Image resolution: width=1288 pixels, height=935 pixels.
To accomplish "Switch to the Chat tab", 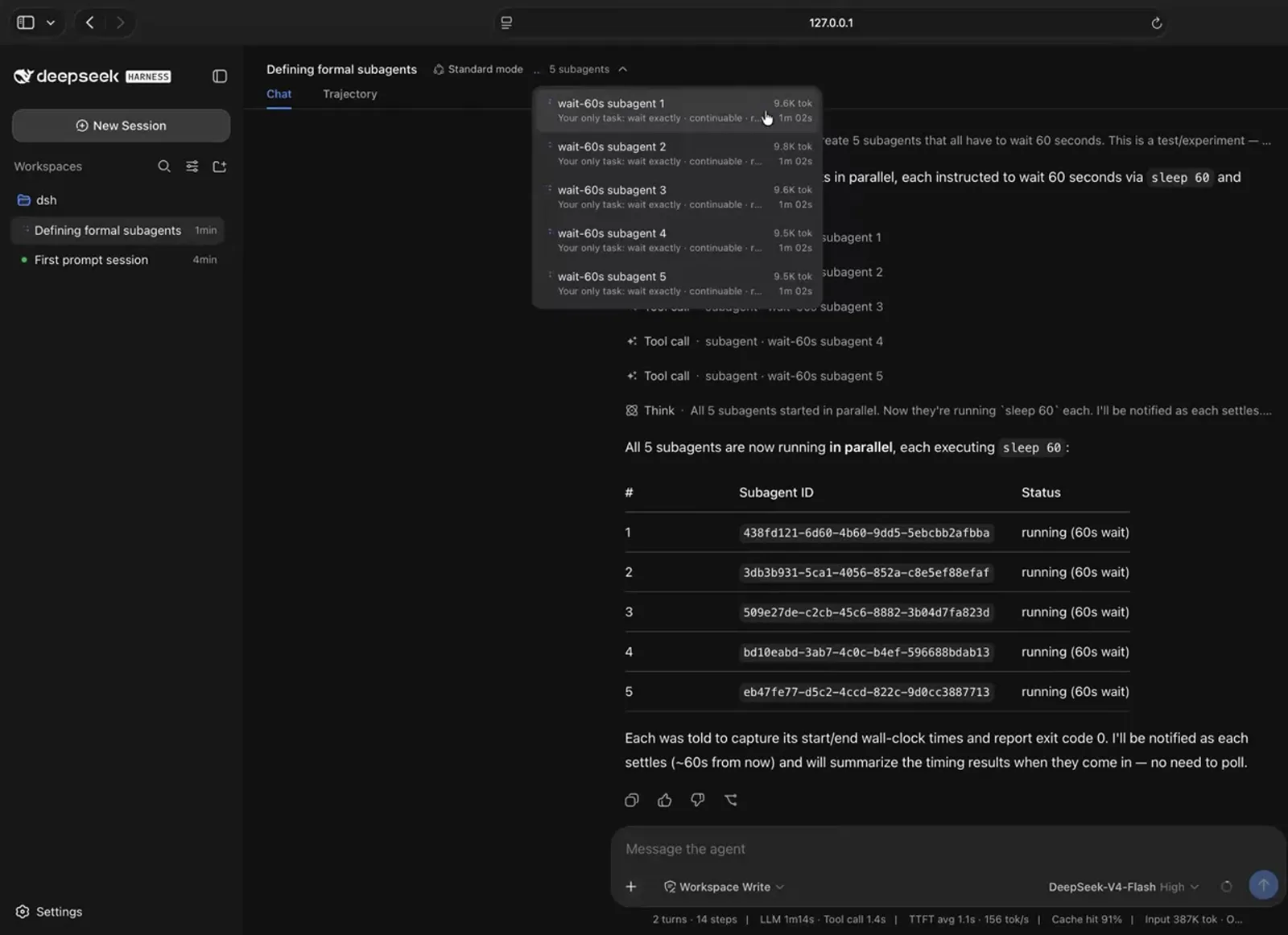I will pyautogui.click(x=279, y=94).
